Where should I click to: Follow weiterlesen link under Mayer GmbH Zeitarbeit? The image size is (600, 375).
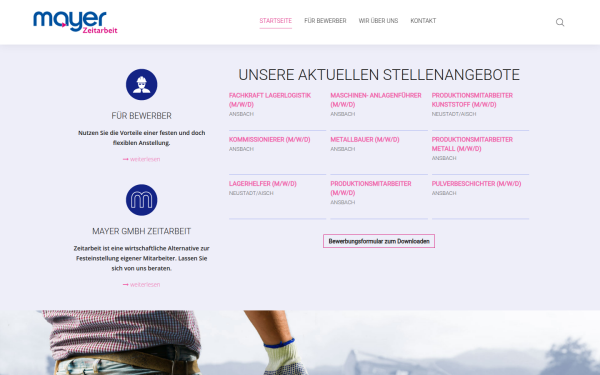point(142,285)
